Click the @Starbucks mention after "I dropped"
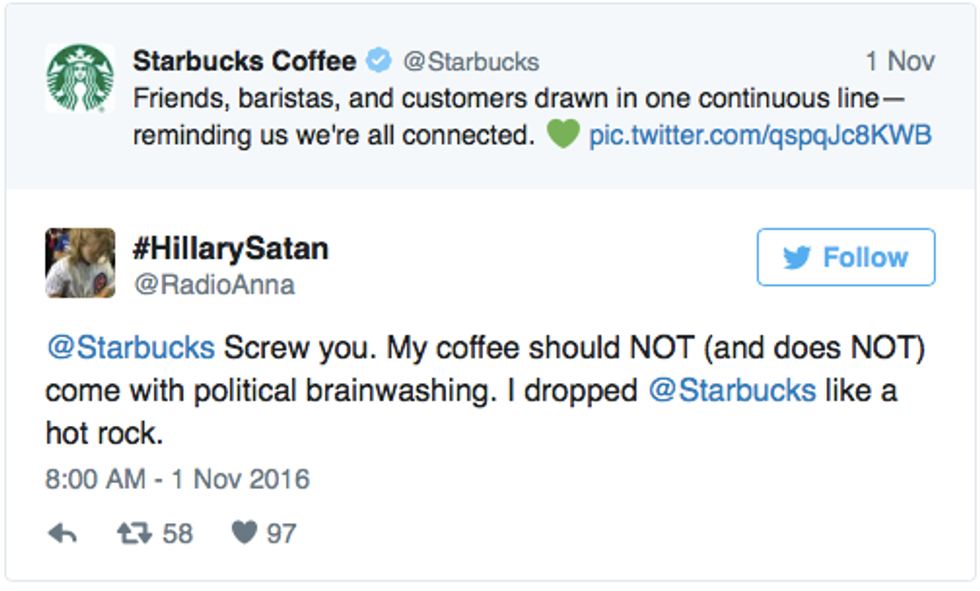Image resolution: width=980 pixels, height=591 pixels. pos(732,390)
